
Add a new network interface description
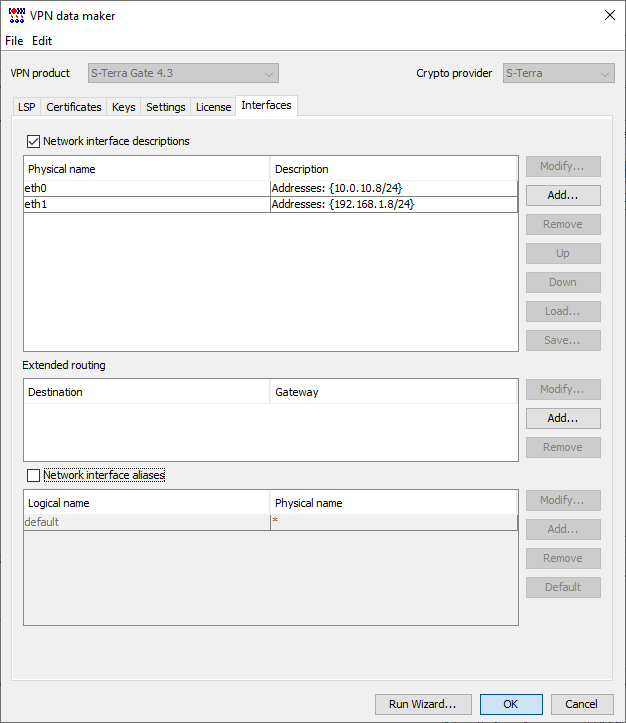point(563,195)
